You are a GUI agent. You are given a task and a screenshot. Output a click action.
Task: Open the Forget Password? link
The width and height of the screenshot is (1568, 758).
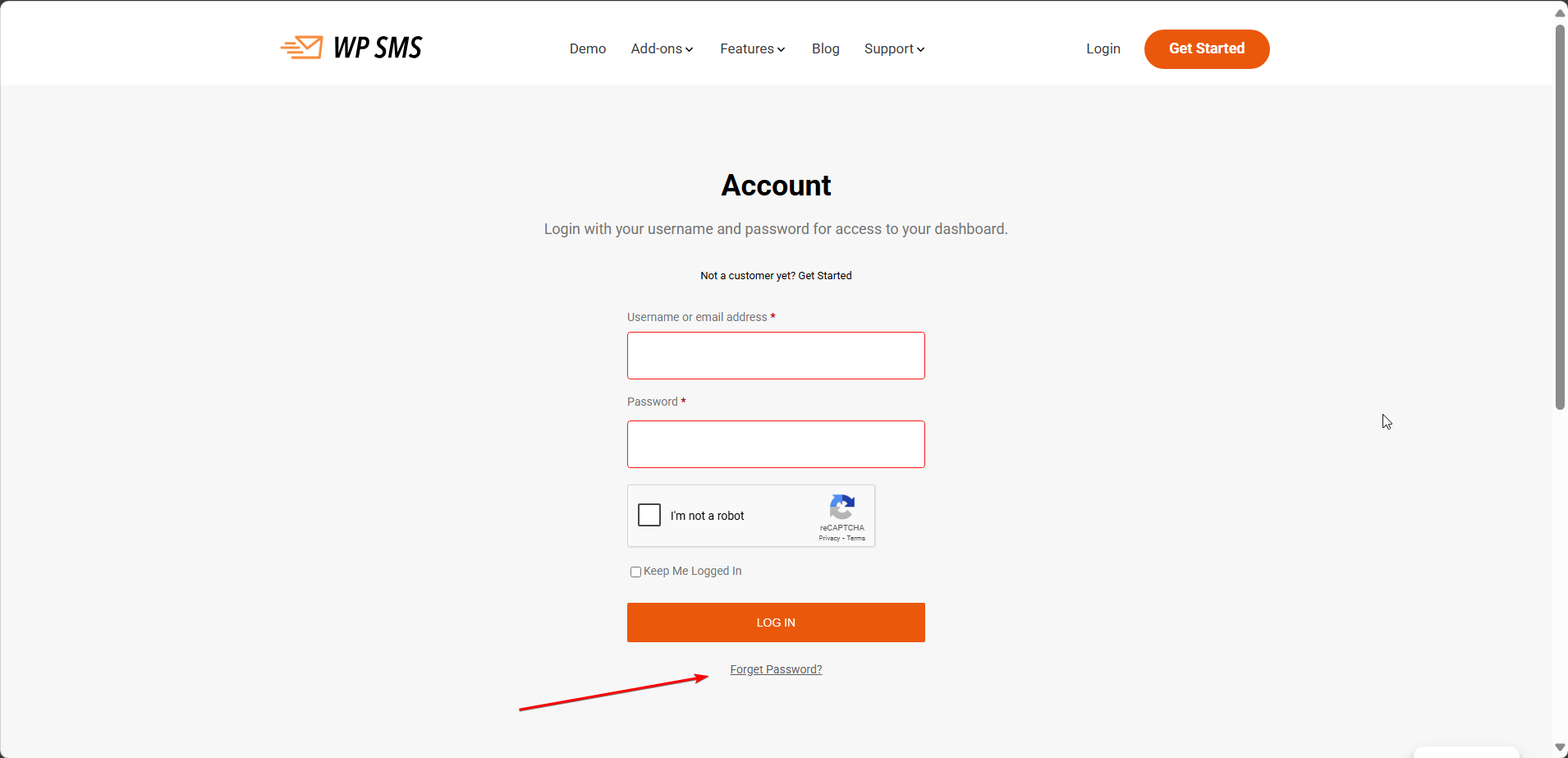776,669
